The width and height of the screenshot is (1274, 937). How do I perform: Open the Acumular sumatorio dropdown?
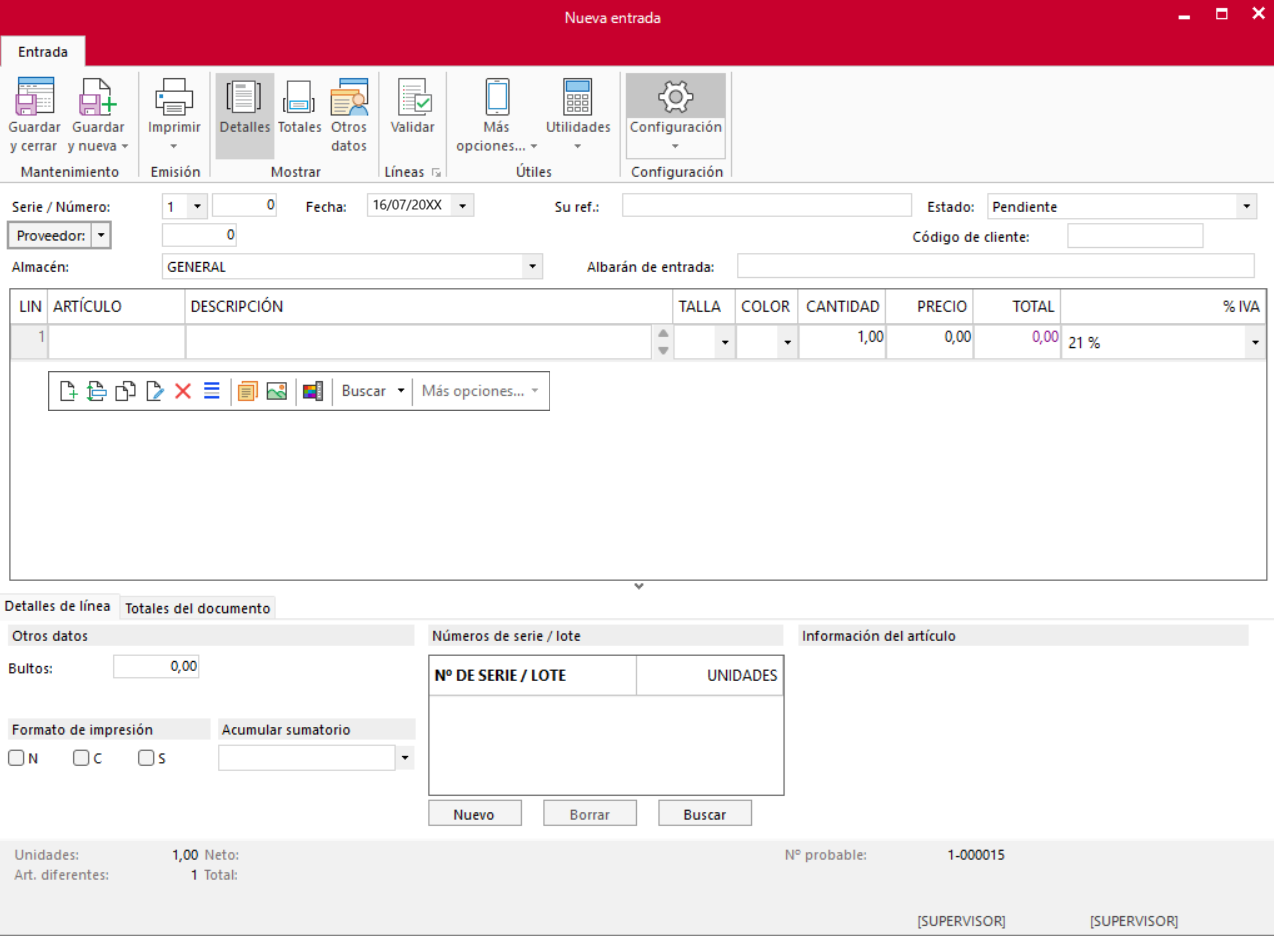[x=405, y=758]
